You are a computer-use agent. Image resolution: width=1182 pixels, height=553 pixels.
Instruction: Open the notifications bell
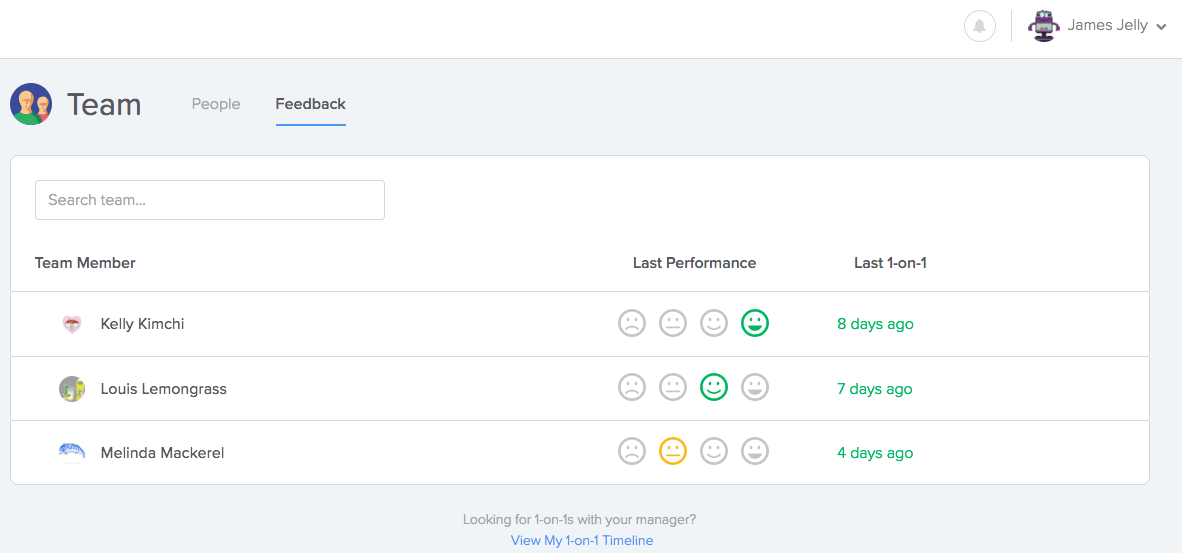pos(979,26)
